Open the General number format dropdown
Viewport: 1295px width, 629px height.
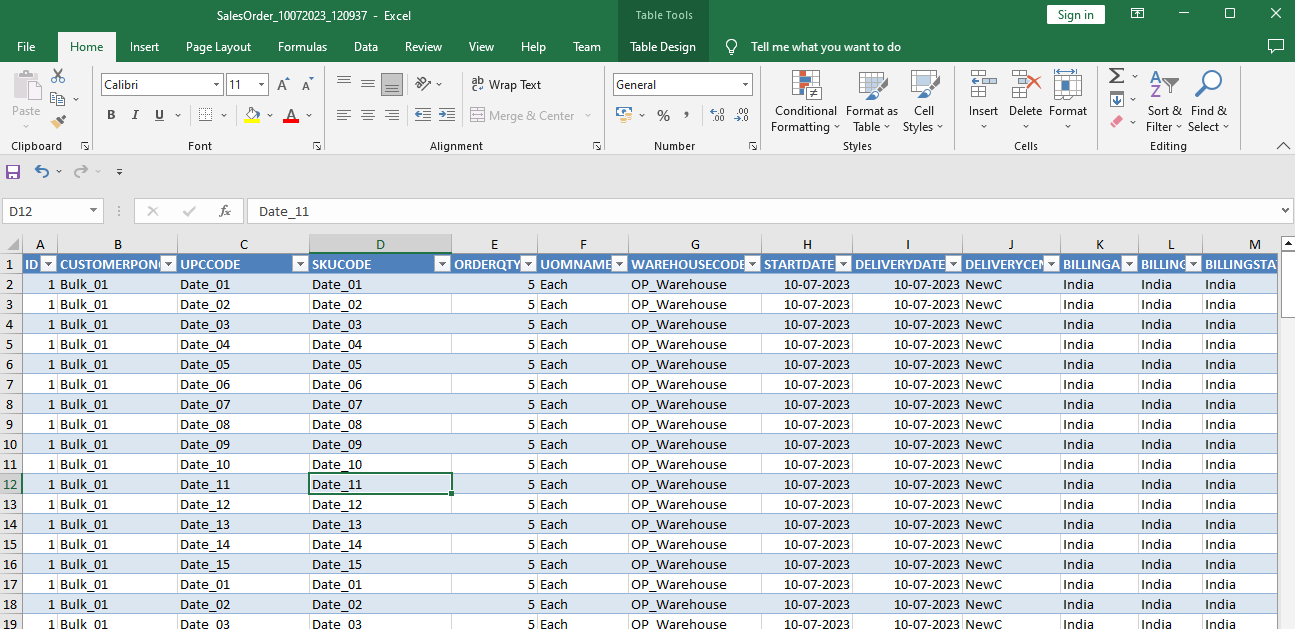(745, 85)
